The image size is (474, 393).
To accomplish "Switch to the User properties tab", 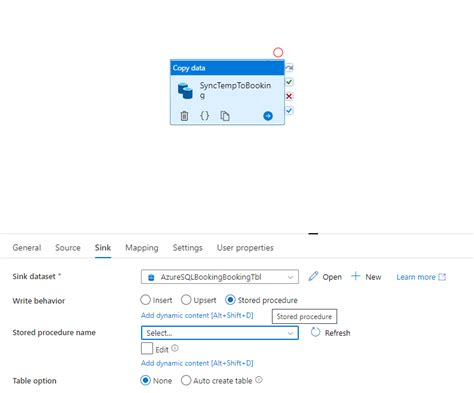I will (245, 248).
